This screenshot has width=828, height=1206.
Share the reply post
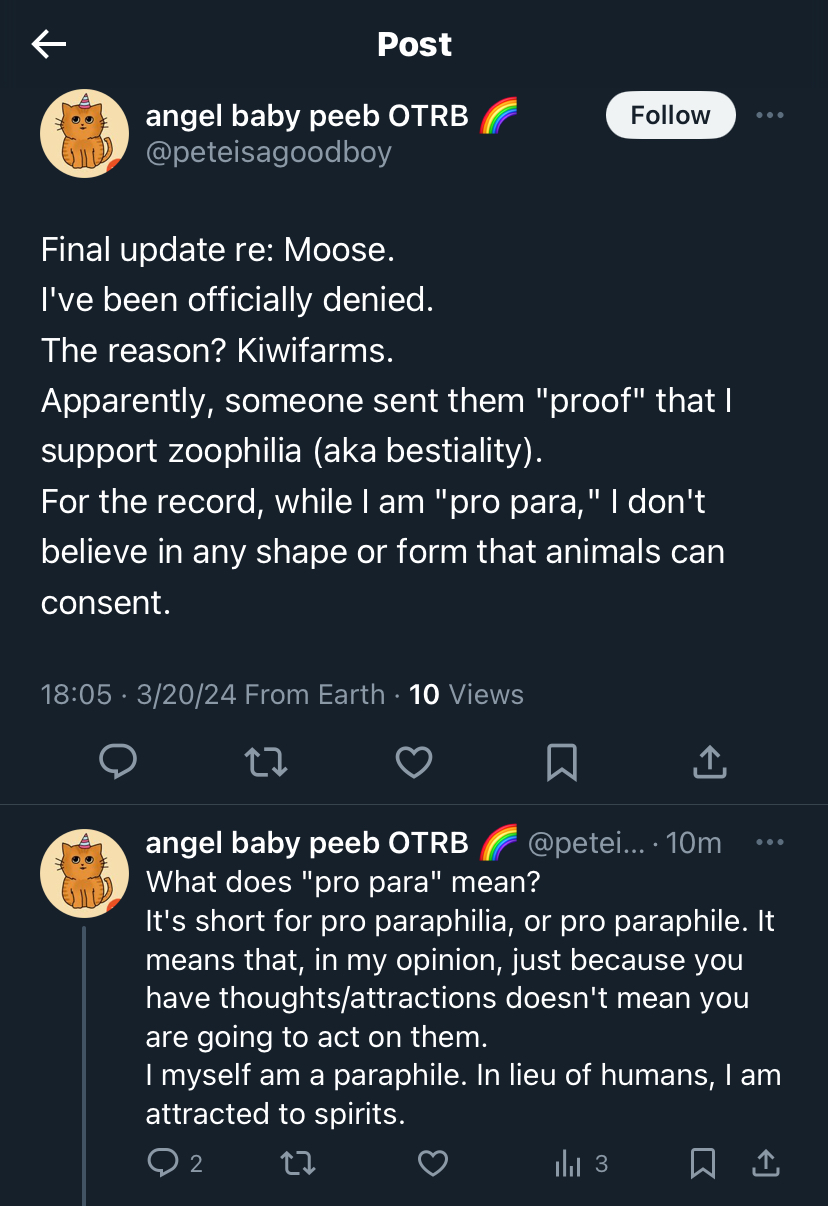(765, 1162)
